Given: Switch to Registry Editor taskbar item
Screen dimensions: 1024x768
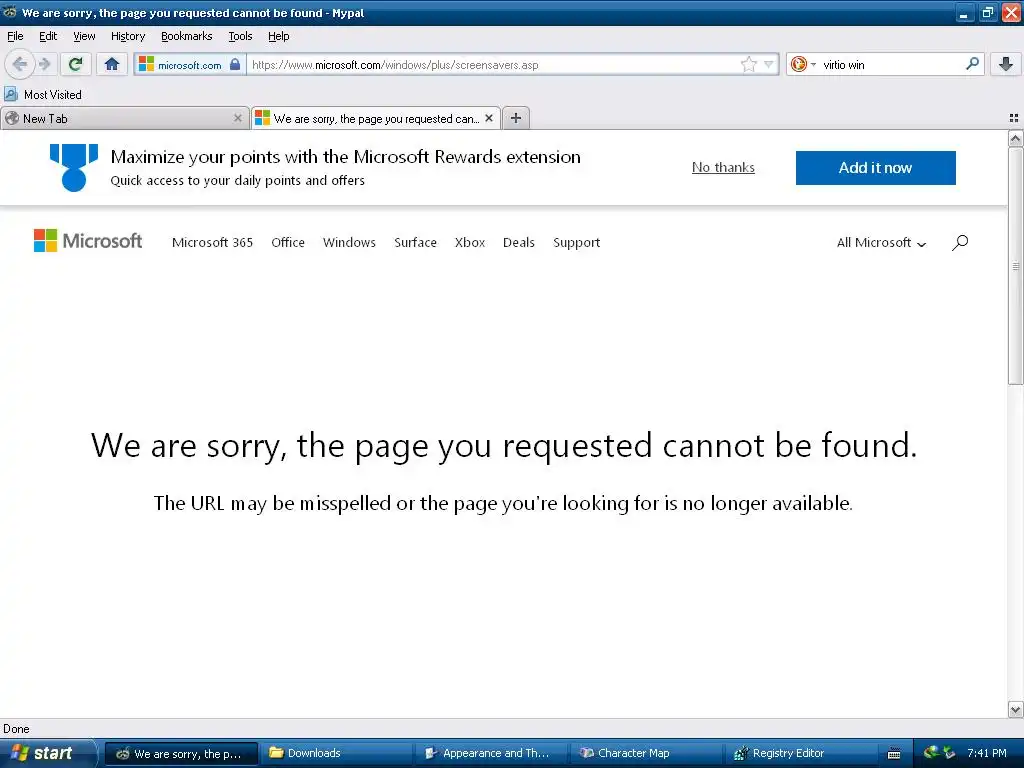Looking at the screenshot, I should pos(802,753).
